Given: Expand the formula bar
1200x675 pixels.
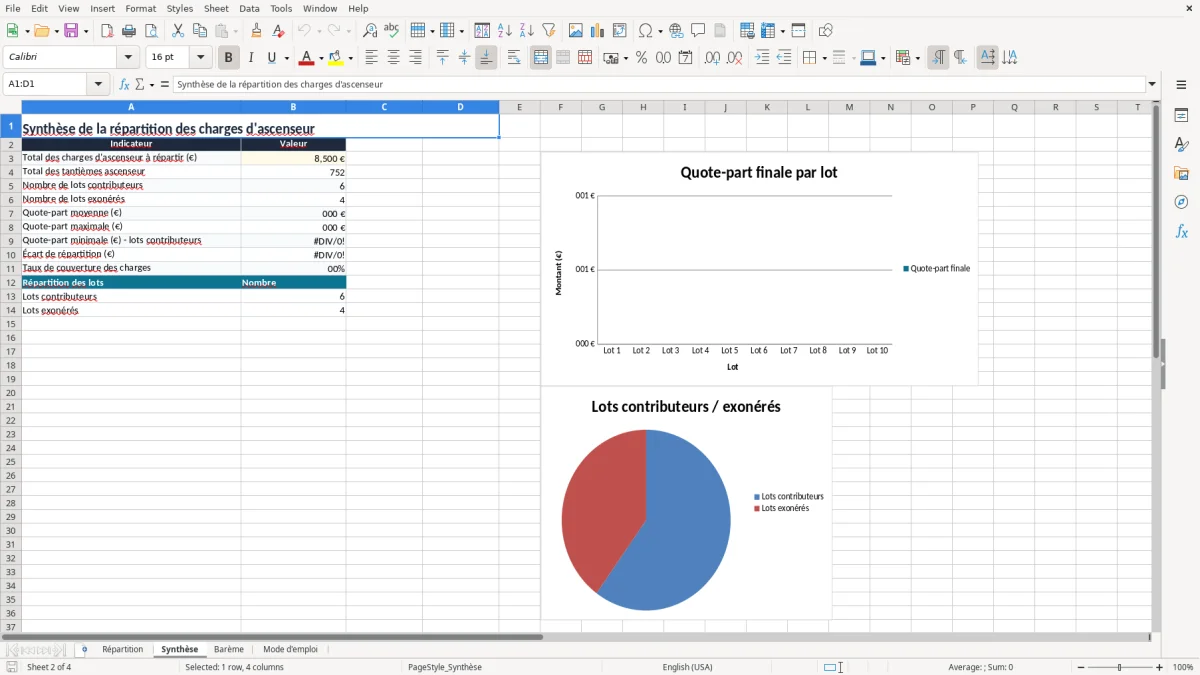Looking at the screenshot, I should tap(1152, 84).
